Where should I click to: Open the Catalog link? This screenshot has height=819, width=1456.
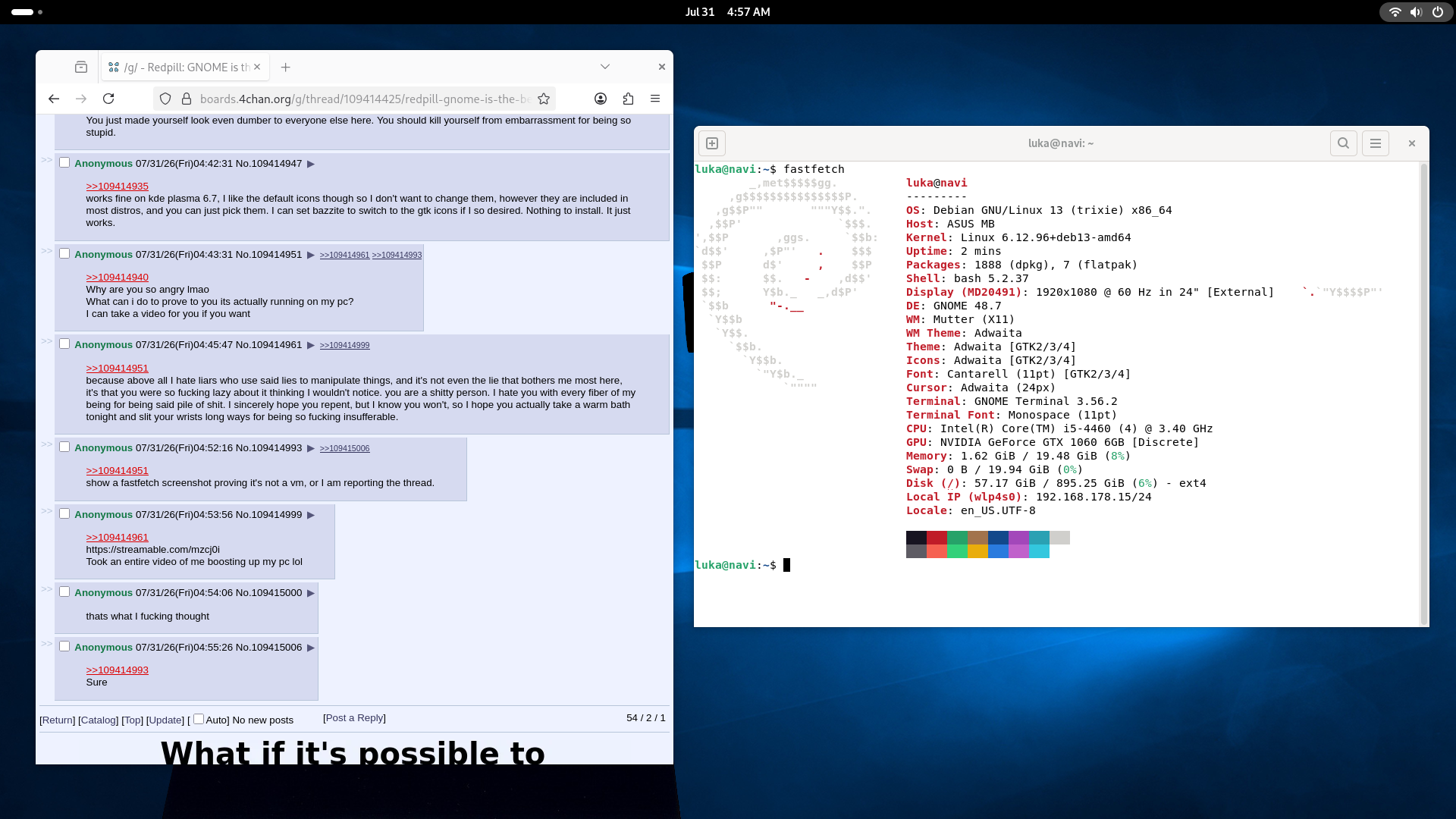[x=99, y=720]
